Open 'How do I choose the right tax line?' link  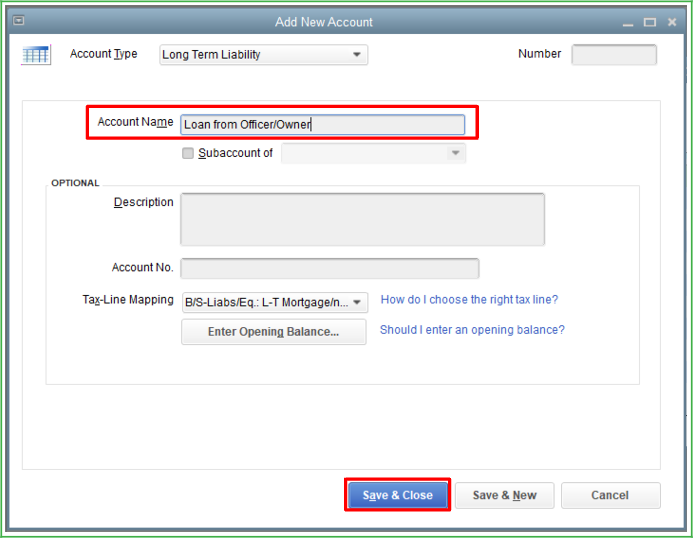[469, 300]
